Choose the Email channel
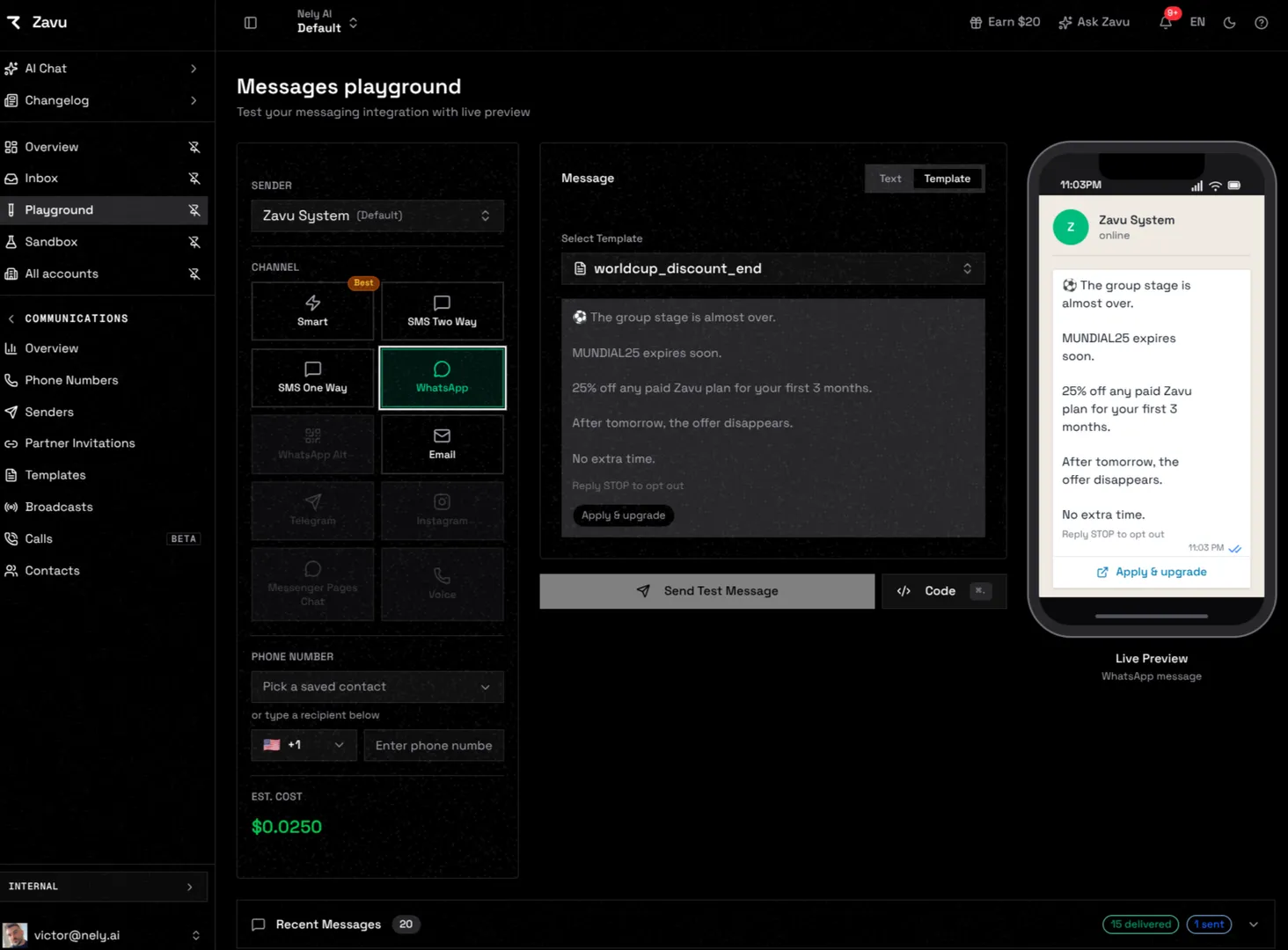Viewport: 1288px width, 950px height. [x=442, y=444]
